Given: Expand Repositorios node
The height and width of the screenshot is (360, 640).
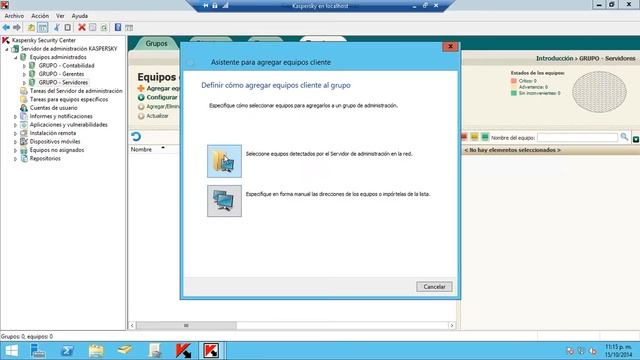Looking at the screenshot, I should coord(16,159).
